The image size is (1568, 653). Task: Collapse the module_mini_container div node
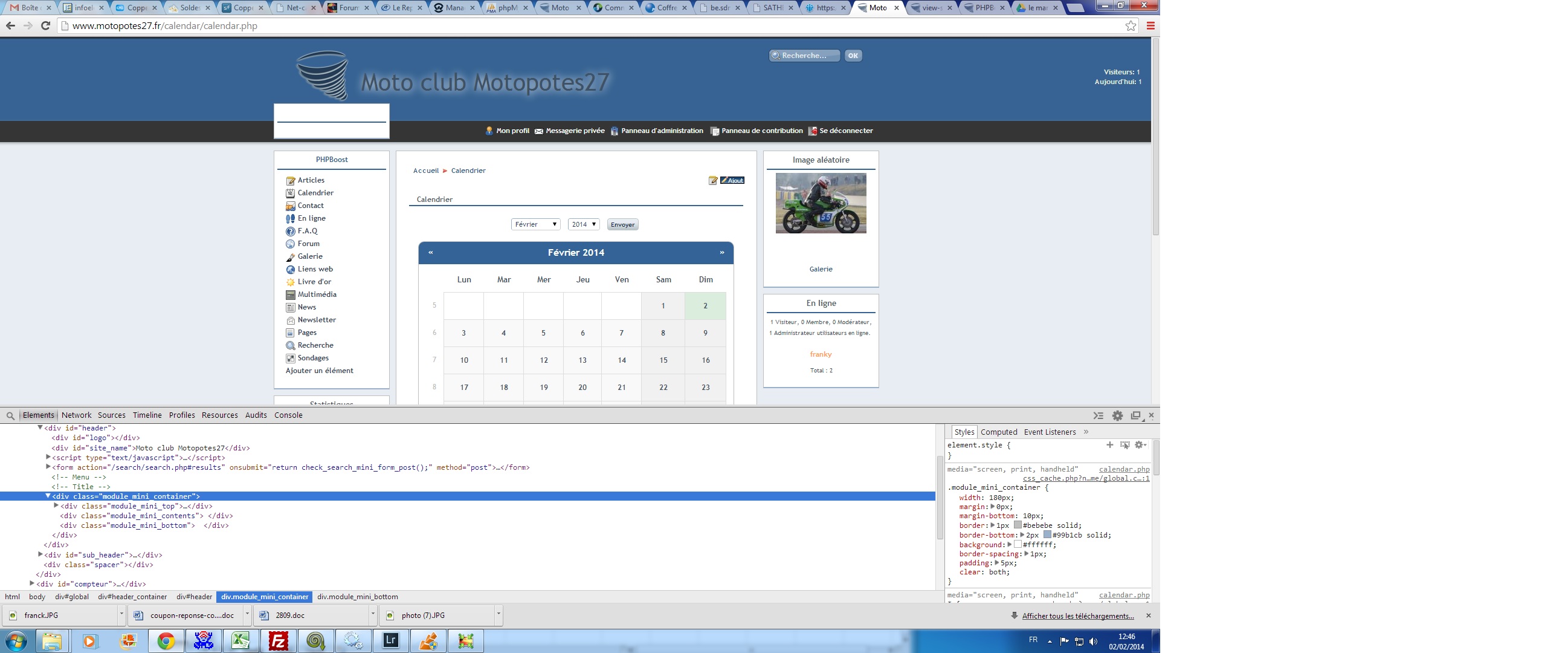click(48, 496)
